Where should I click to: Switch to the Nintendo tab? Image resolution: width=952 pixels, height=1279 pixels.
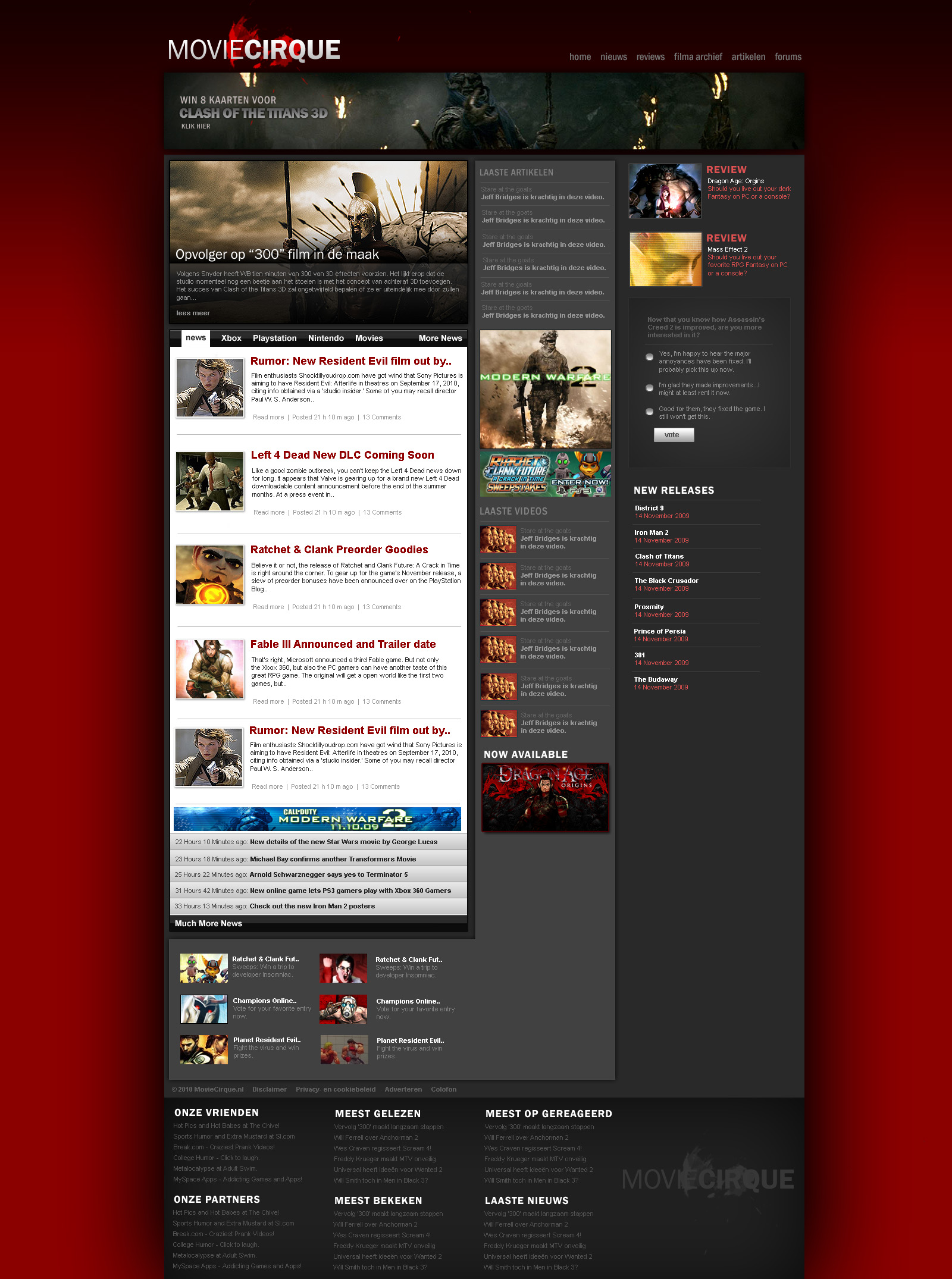pos(326,338)
